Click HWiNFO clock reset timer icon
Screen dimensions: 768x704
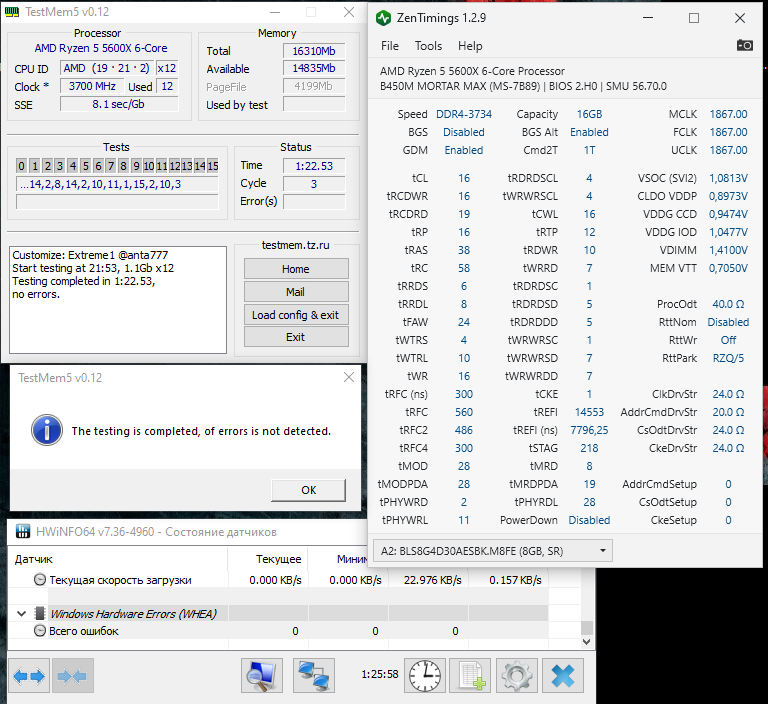[425, 676]
